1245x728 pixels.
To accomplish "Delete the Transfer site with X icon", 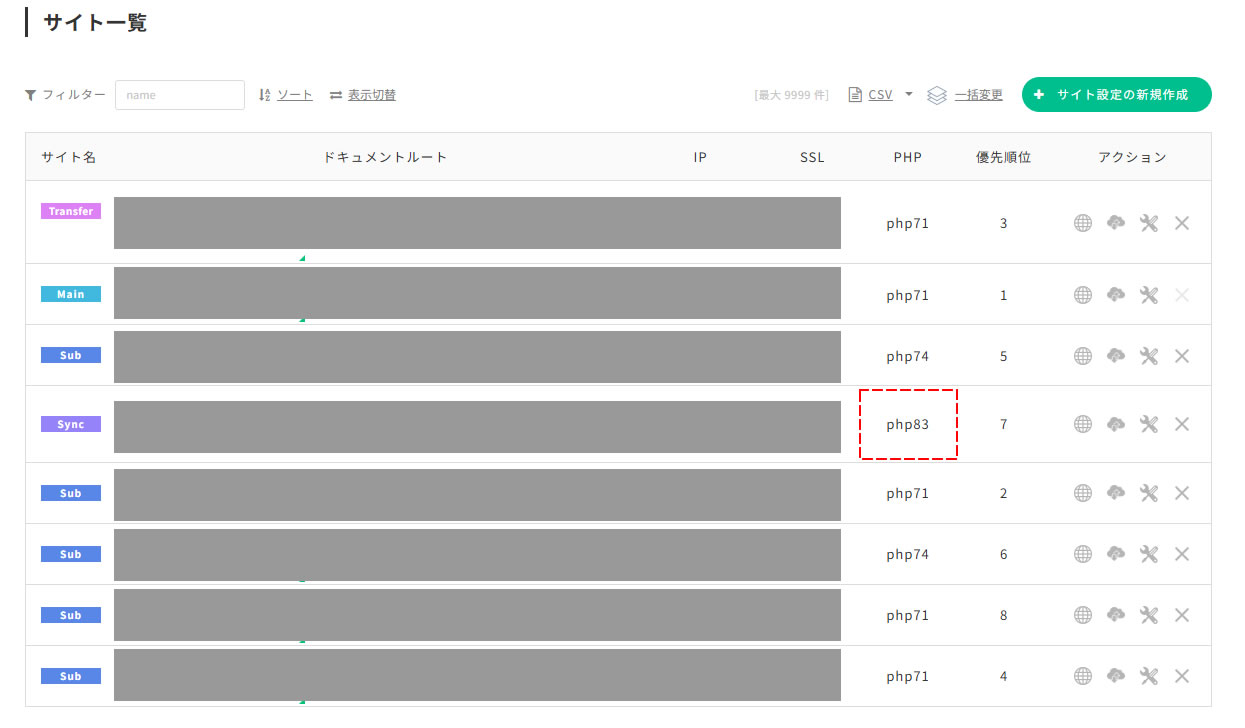I will click(1182, 223).
